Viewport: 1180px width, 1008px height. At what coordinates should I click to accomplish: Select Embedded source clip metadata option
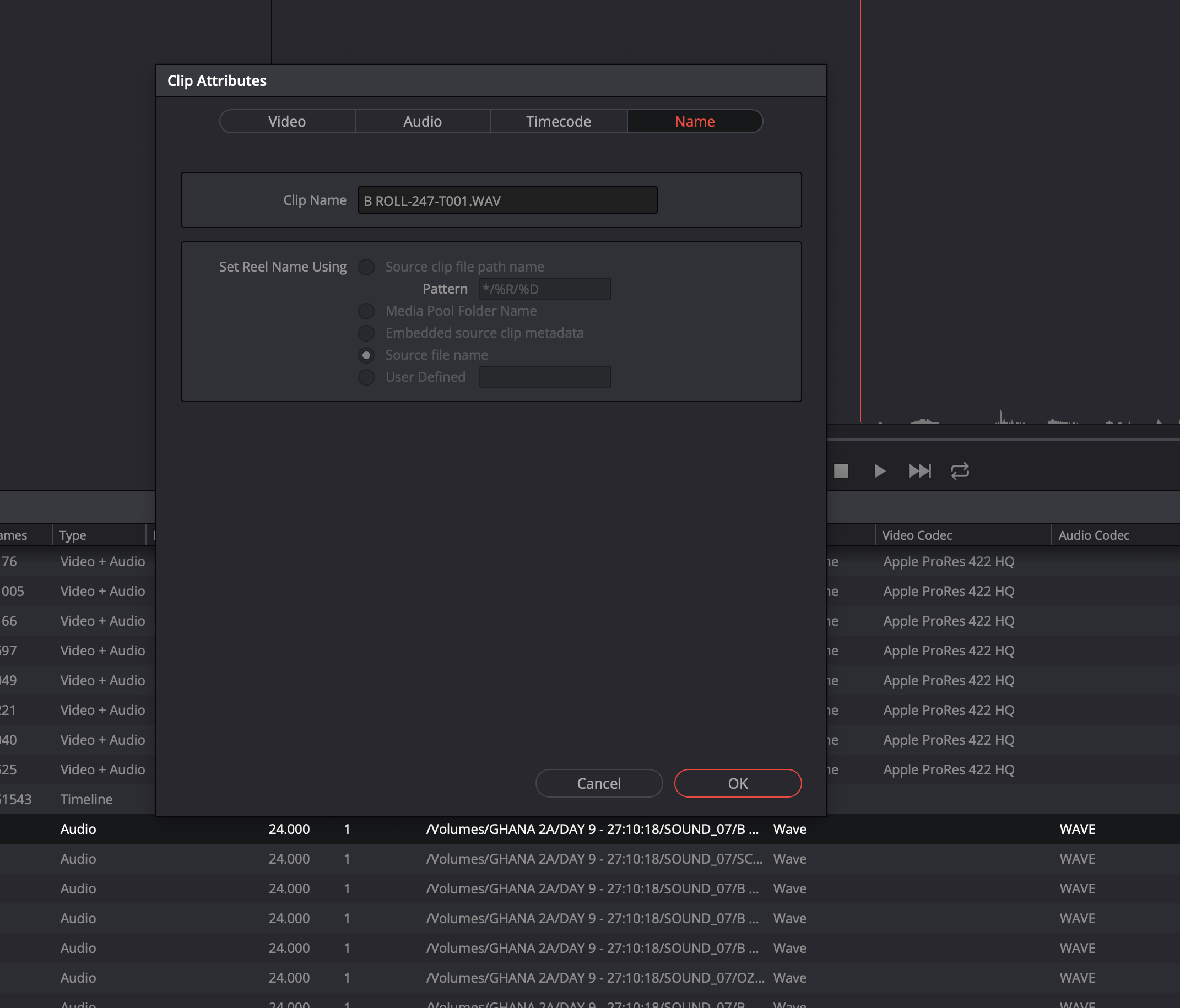point(366,333)
